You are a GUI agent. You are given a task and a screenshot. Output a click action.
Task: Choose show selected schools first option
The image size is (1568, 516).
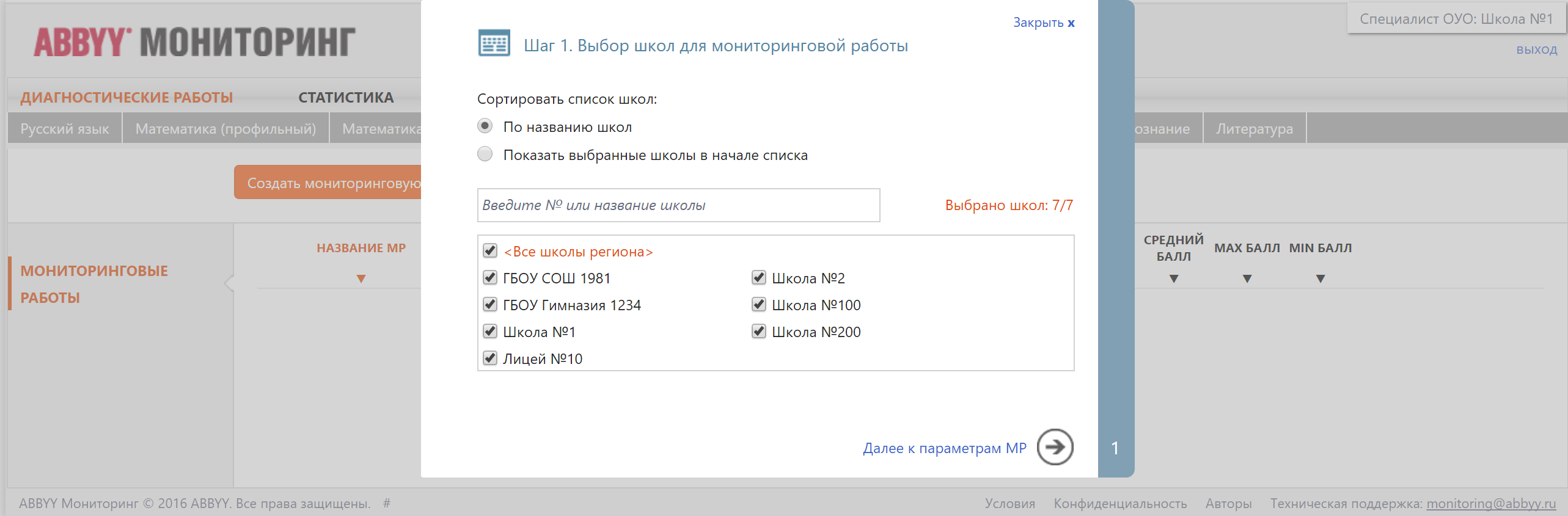[485, 154]
